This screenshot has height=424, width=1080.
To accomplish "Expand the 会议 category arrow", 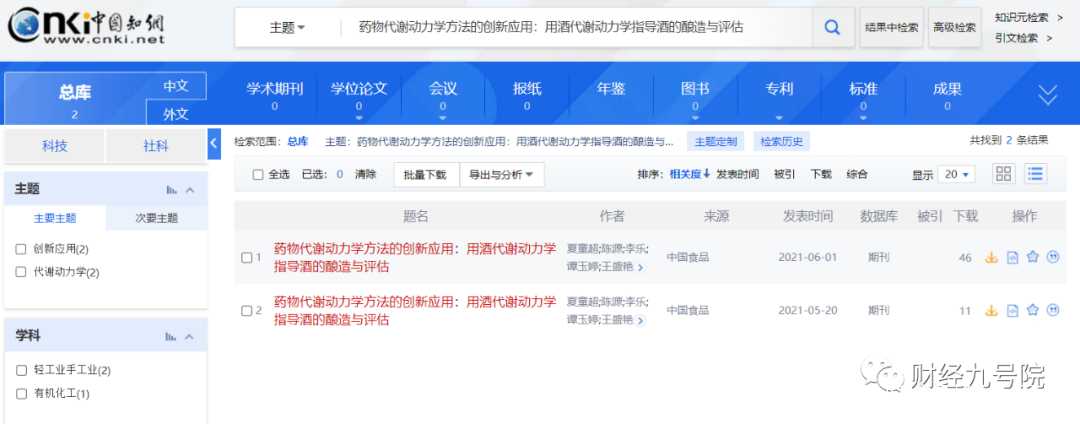I will pyautogui.click(x=443, y=118).
